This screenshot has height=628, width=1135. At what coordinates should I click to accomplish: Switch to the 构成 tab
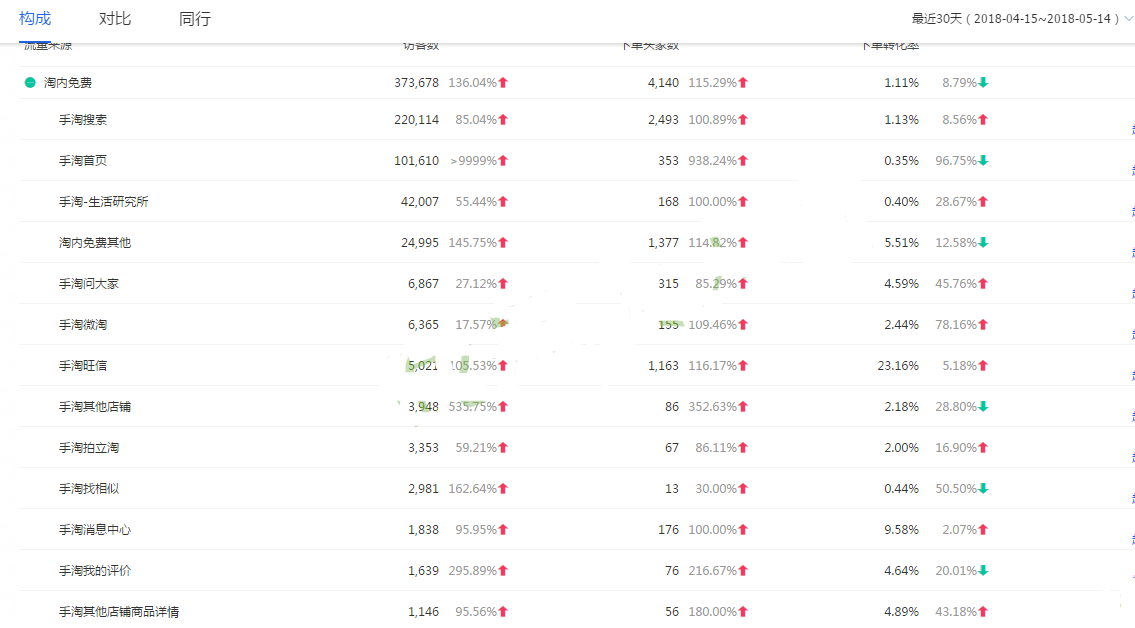tap(35, 19)
